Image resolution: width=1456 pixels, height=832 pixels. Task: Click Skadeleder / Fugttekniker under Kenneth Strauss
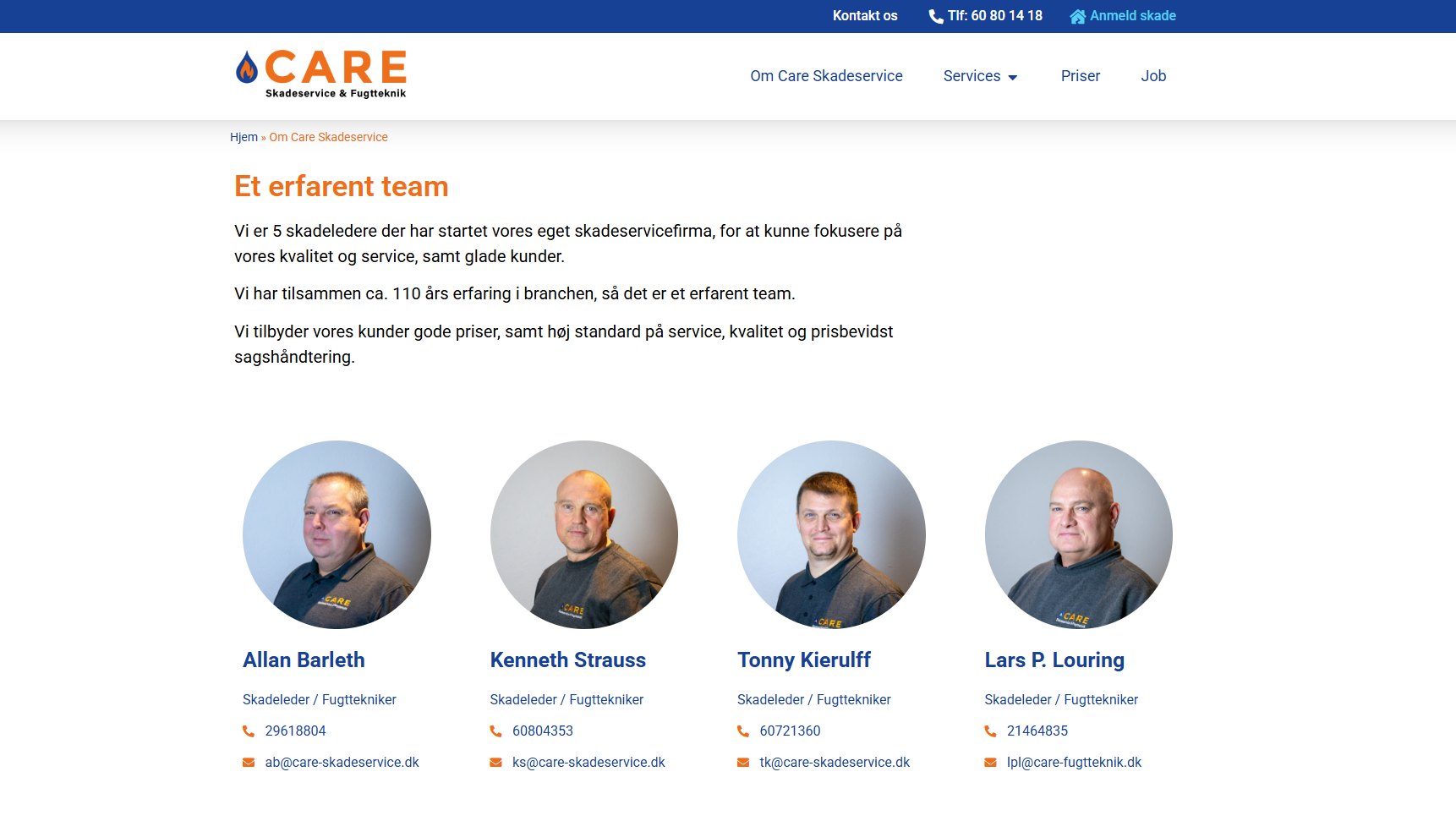[567, 700]
